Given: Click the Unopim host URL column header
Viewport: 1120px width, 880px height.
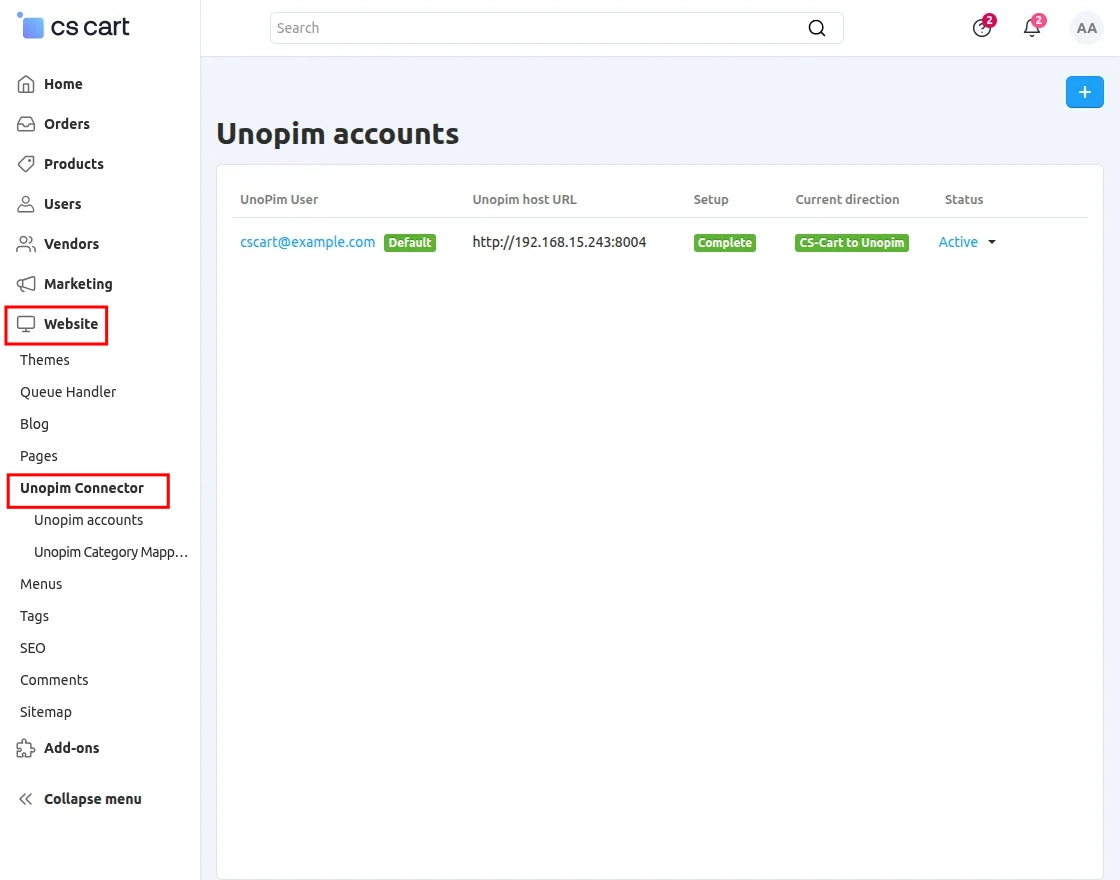Looking at the screenshot, I should 524,200.
